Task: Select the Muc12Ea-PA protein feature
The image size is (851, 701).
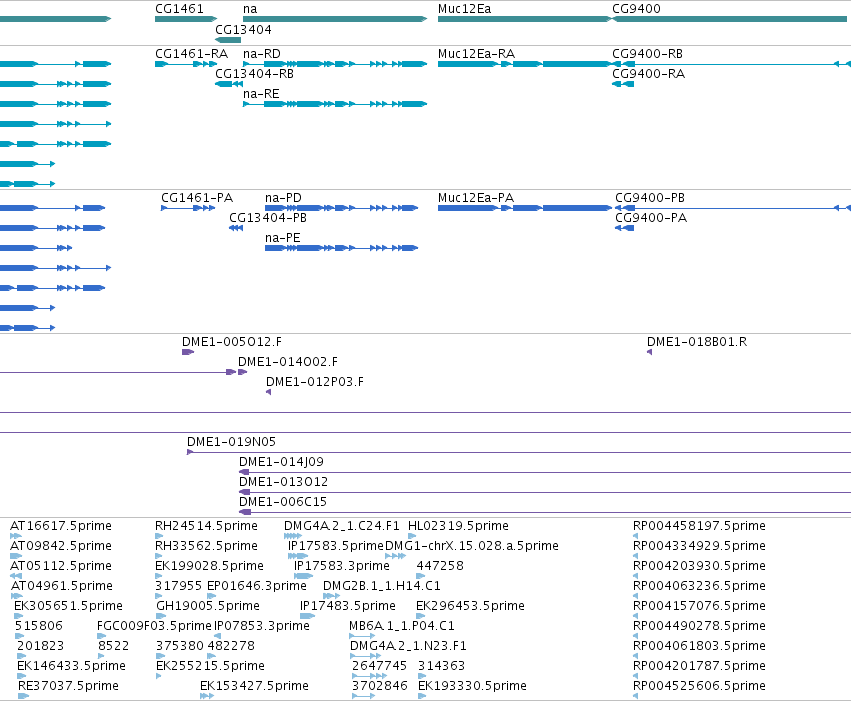Action: 524,208
